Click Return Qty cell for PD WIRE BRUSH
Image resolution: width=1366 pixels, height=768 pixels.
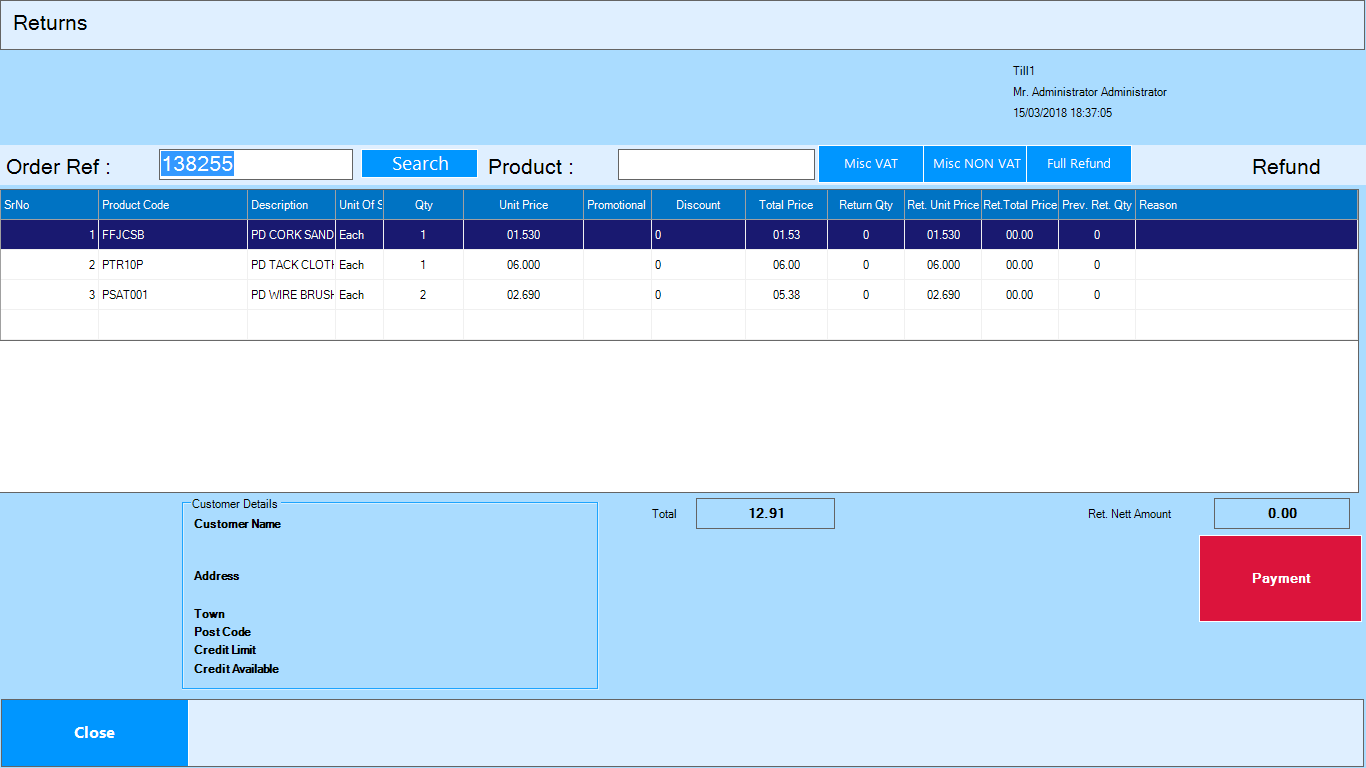pos(866,295)
